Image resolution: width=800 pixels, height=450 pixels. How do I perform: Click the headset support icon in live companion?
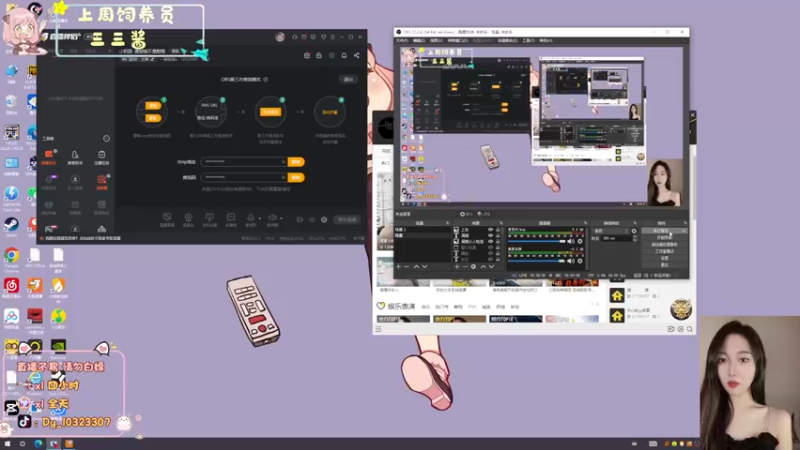[x=294, y=37]
